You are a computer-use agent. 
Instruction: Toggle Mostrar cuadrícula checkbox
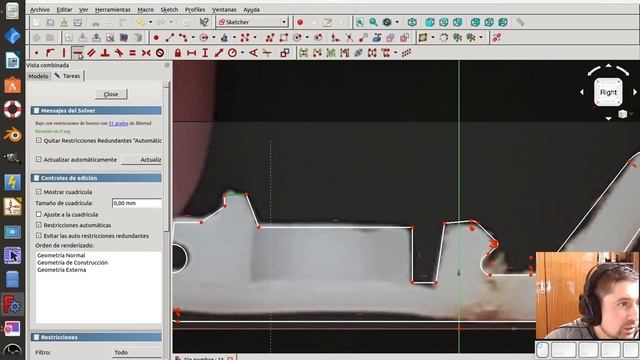click(39, 191)
